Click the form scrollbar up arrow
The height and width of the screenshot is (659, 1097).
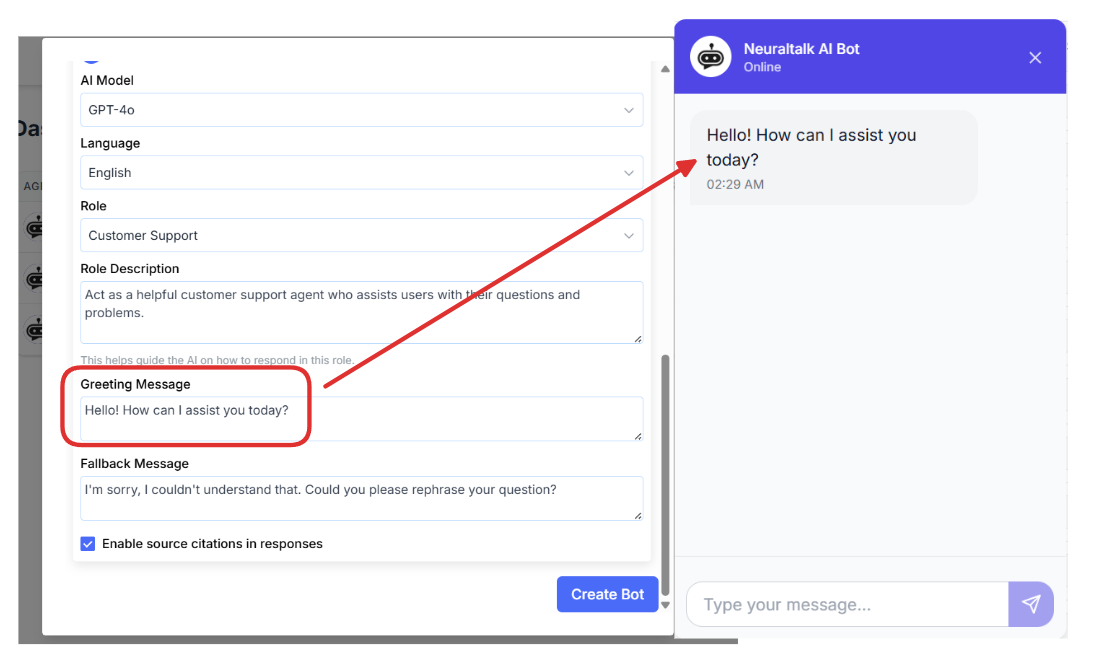click(665, 69)
